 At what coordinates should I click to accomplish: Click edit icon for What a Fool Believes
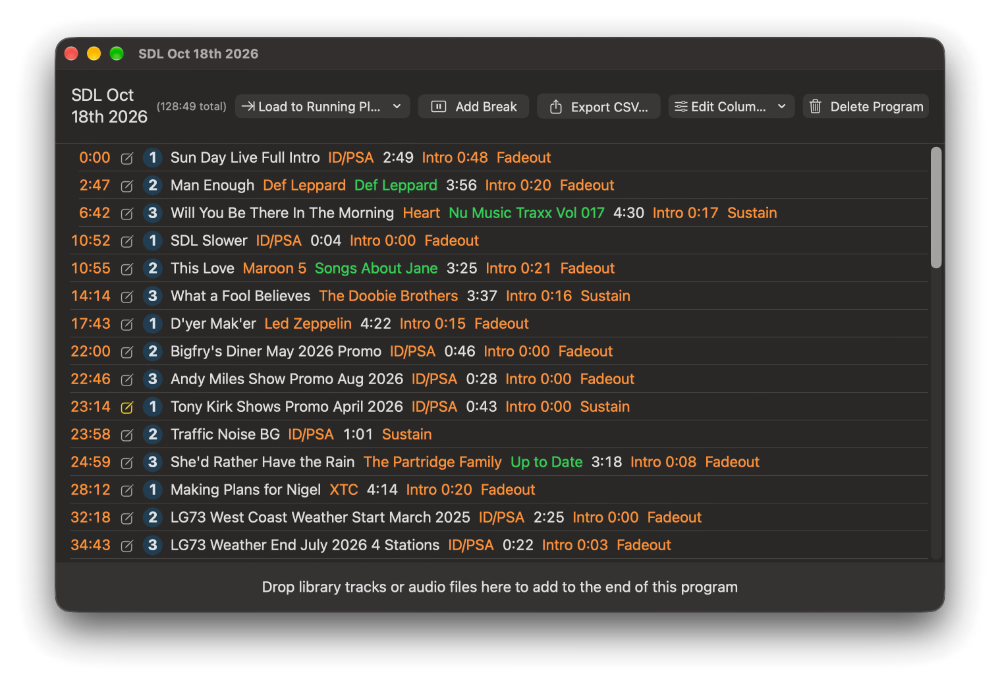[127, 297]
